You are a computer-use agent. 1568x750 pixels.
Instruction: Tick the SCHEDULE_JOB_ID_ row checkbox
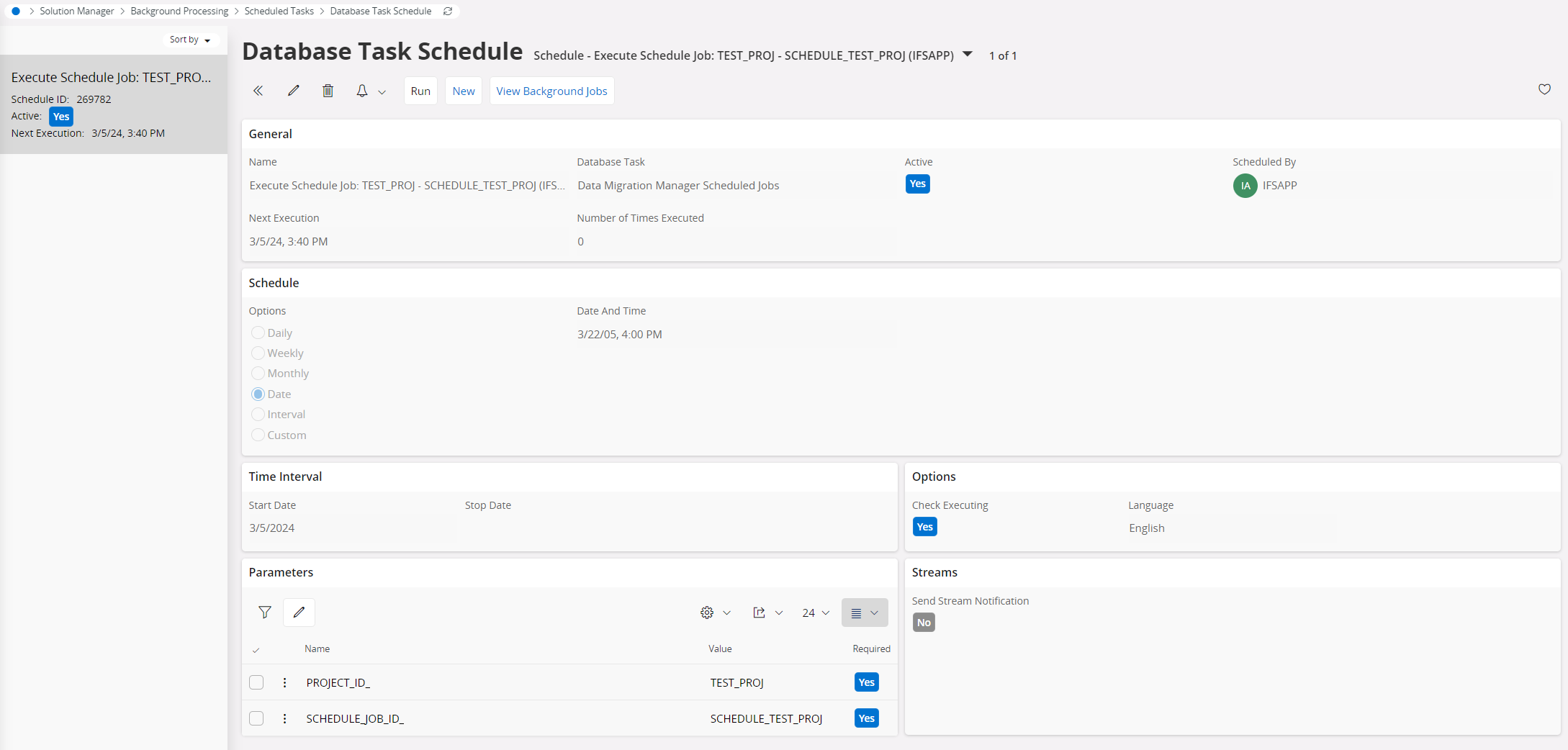click(x=256, y=718)
